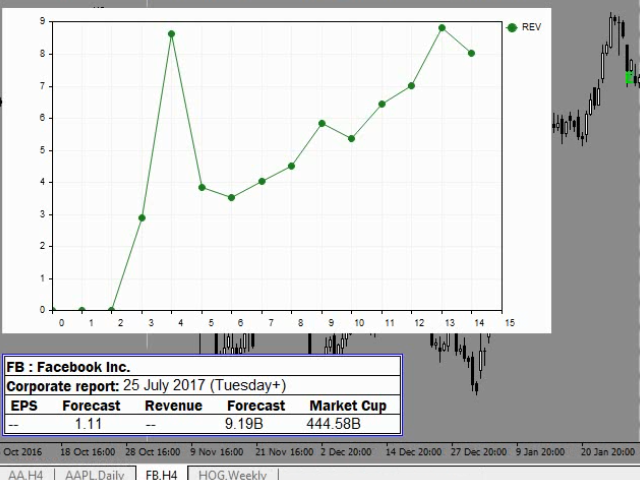
Task: Click the REV data point at x=4
Action: click(171, 34)
